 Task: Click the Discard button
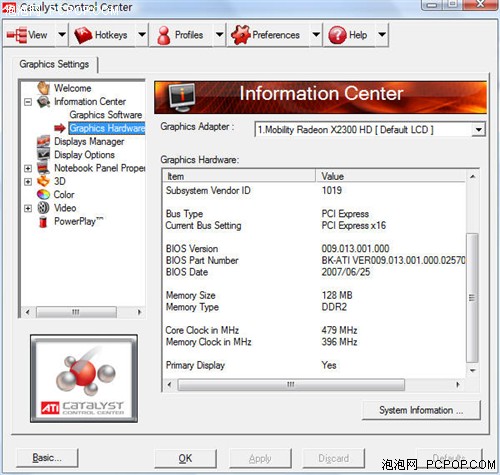333,459
